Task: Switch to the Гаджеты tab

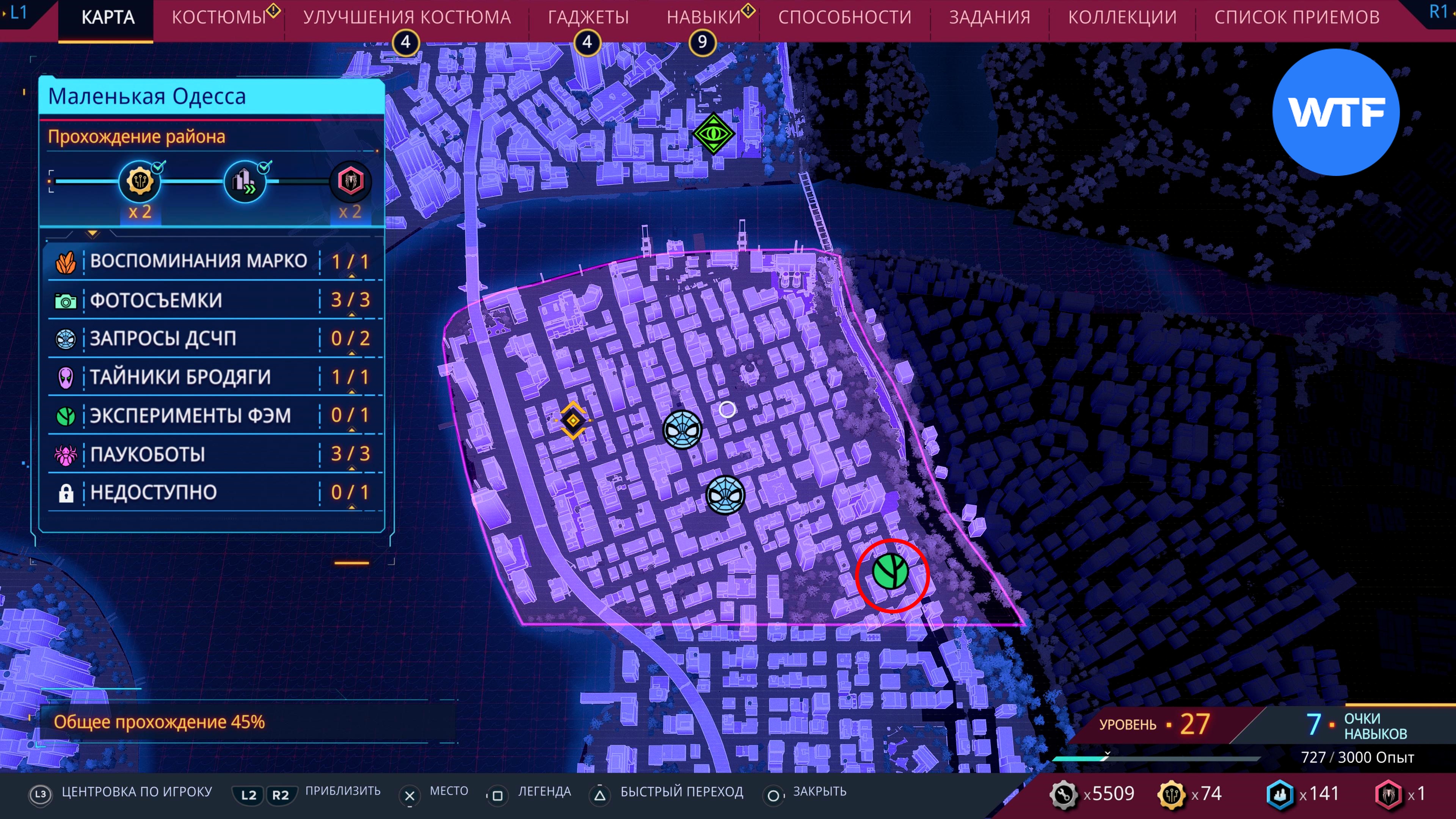Action: click(x=588, y=17)
